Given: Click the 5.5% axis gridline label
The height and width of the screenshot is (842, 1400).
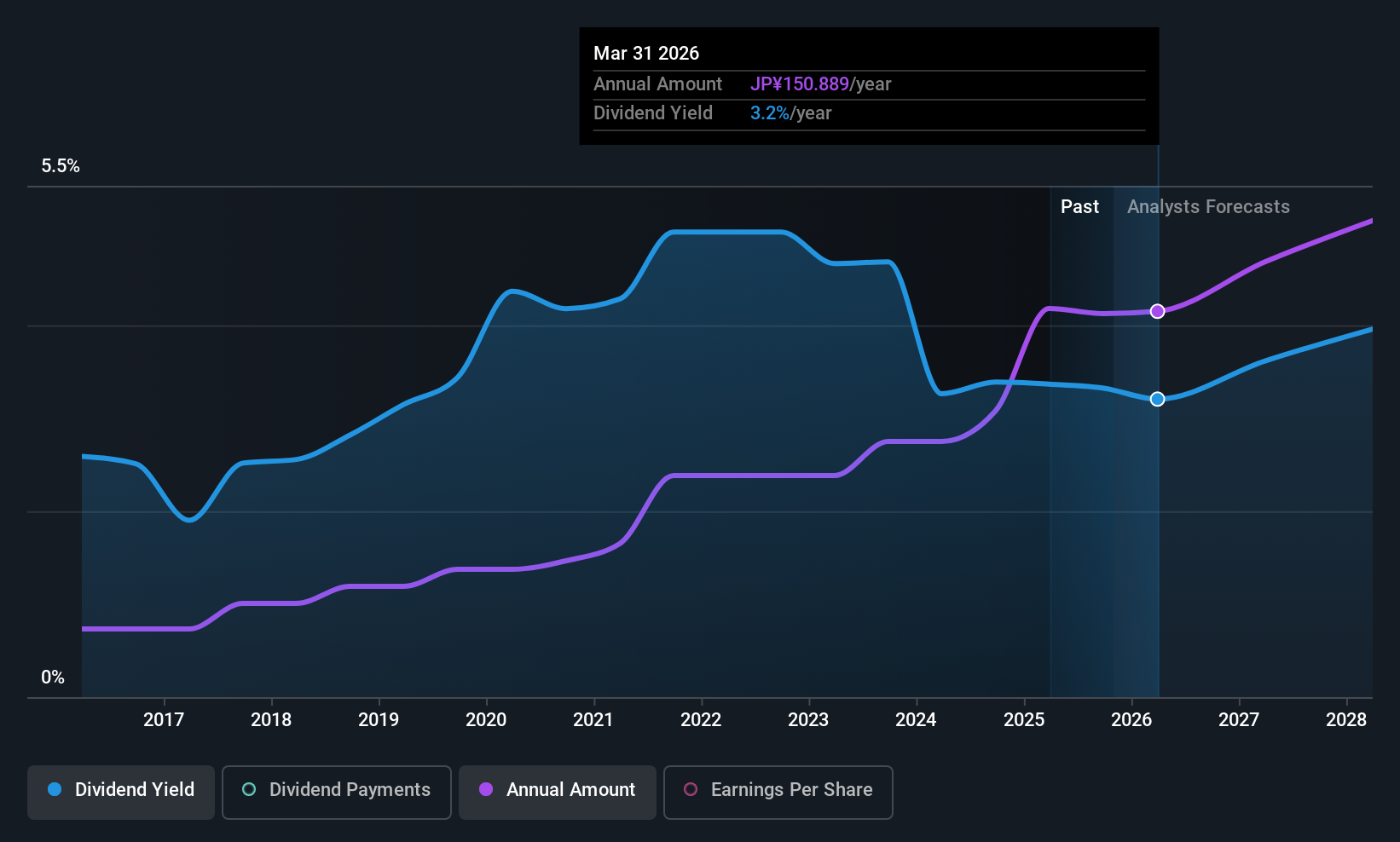Looking at the screenshot, I should tap(61, 166).
